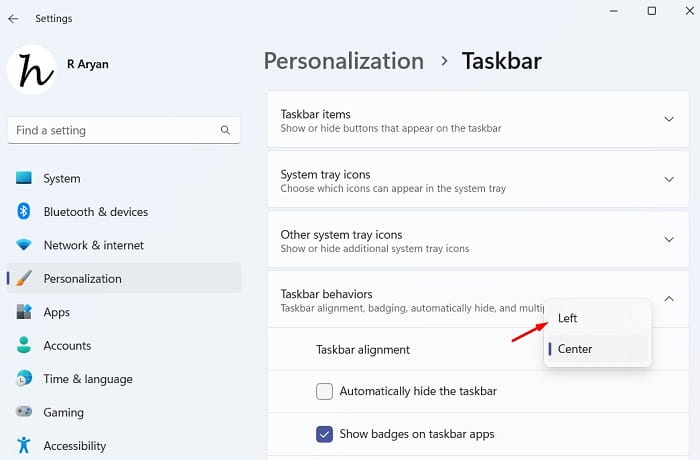Expand the System tray icons section
This screenshot has height=460, width=700.
669,180
